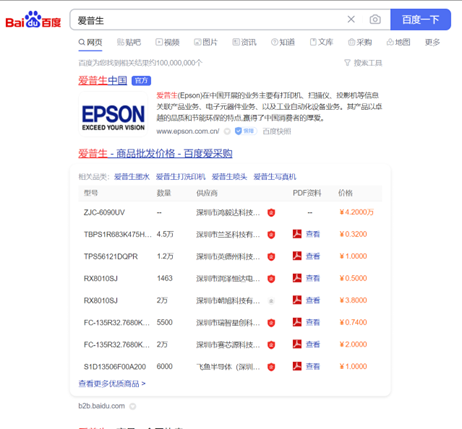Click the small circle icon after epson.com.cn
This screenshot has width=462, height=429.
[227, 131]
